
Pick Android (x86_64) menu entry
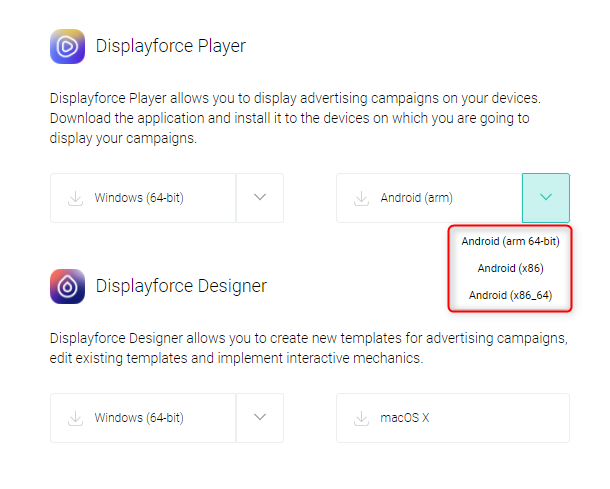(x=510, y=295)
